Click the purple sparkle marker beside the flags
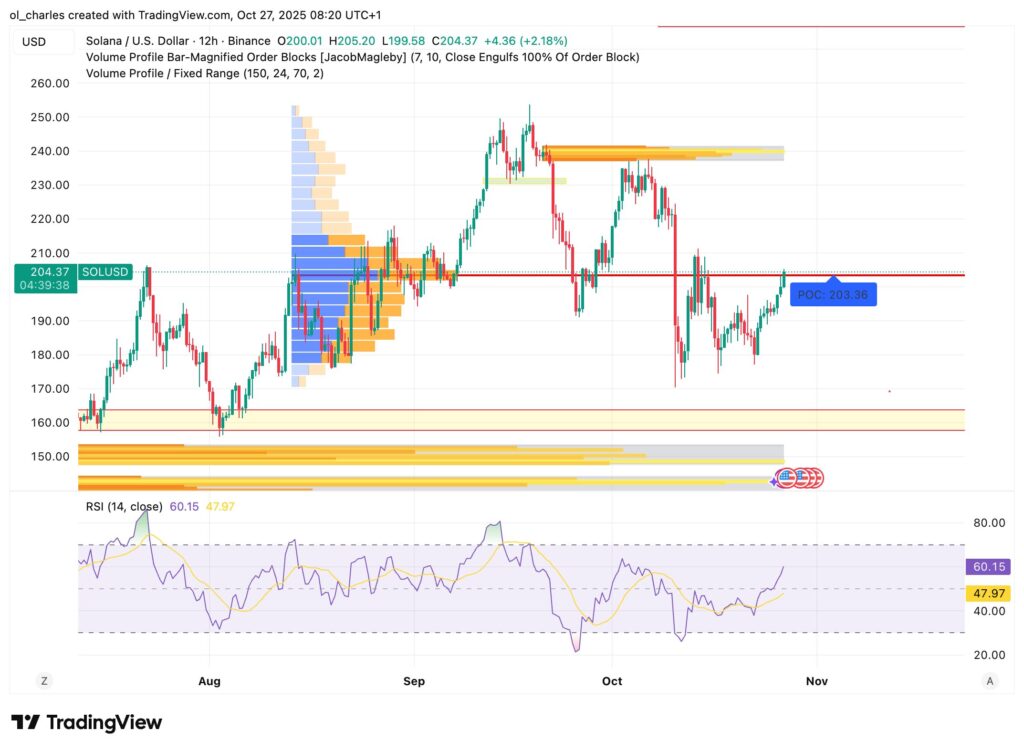The image size is (1024, 751). (773, 481)
